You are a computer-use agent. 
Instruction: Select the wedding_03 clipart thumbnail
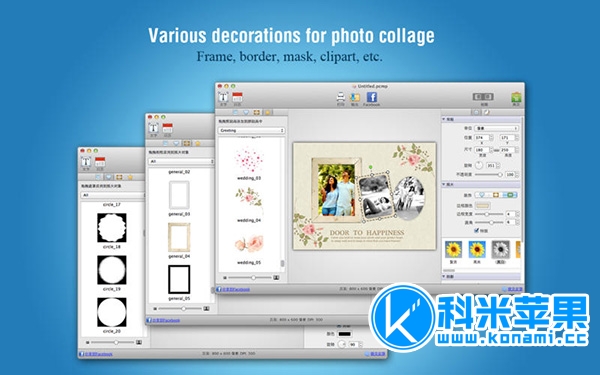[249, 160]
